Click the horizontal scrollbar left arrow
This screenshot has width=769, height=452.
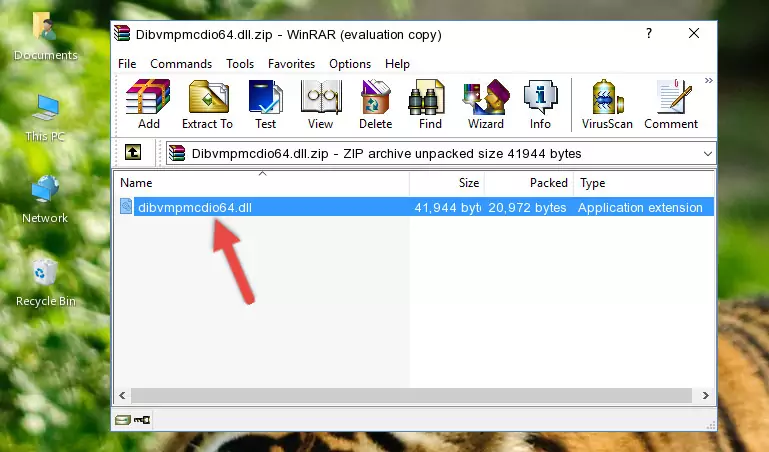coord(123,395)
